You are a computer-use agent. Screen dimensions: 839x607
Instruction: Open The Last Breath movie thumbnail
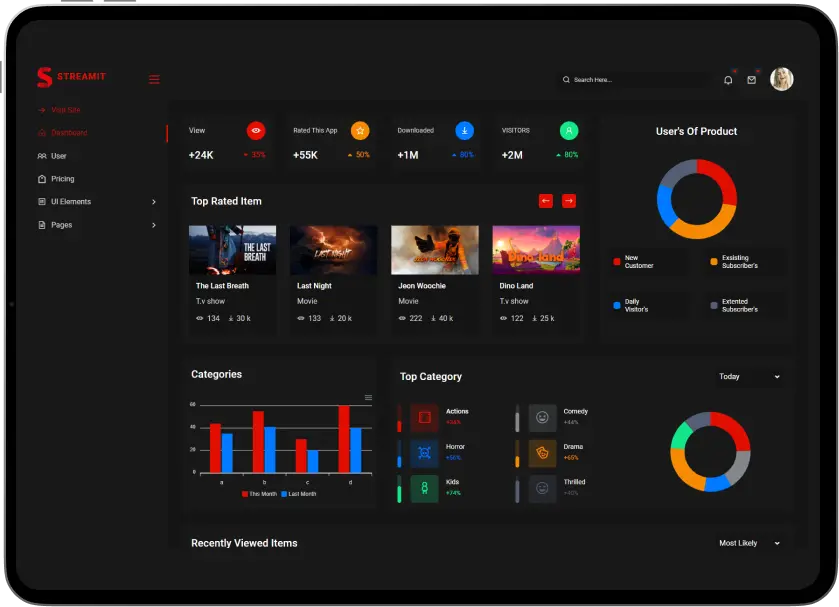(232, 249)
